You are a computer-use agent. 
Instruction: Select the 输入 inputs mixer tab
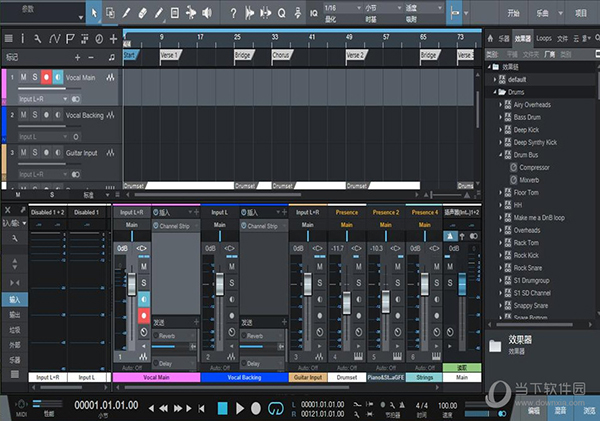[15, 299]
